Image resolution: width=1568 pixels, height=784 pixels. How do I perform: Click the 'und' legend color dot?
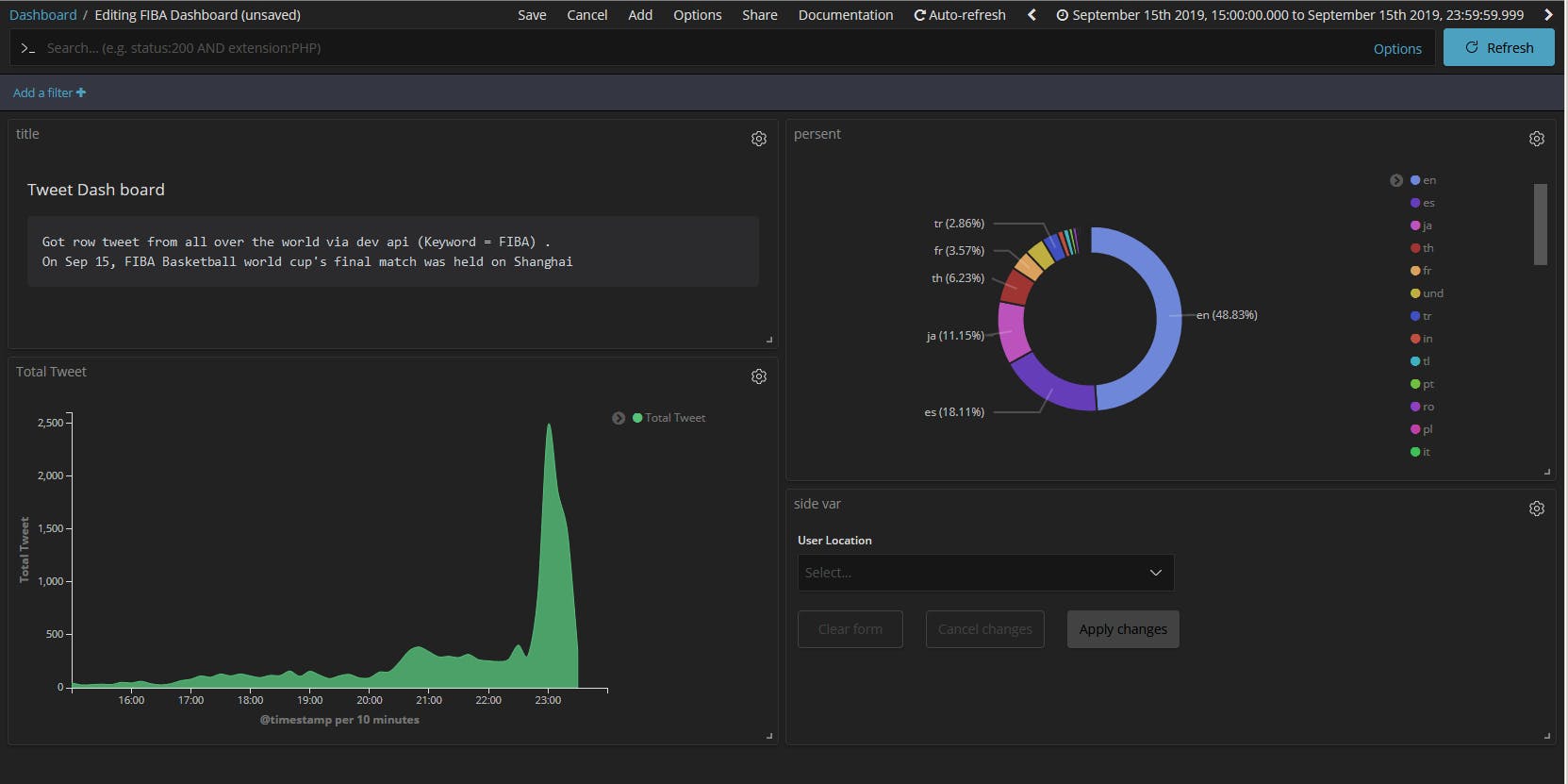point(1415,293)
